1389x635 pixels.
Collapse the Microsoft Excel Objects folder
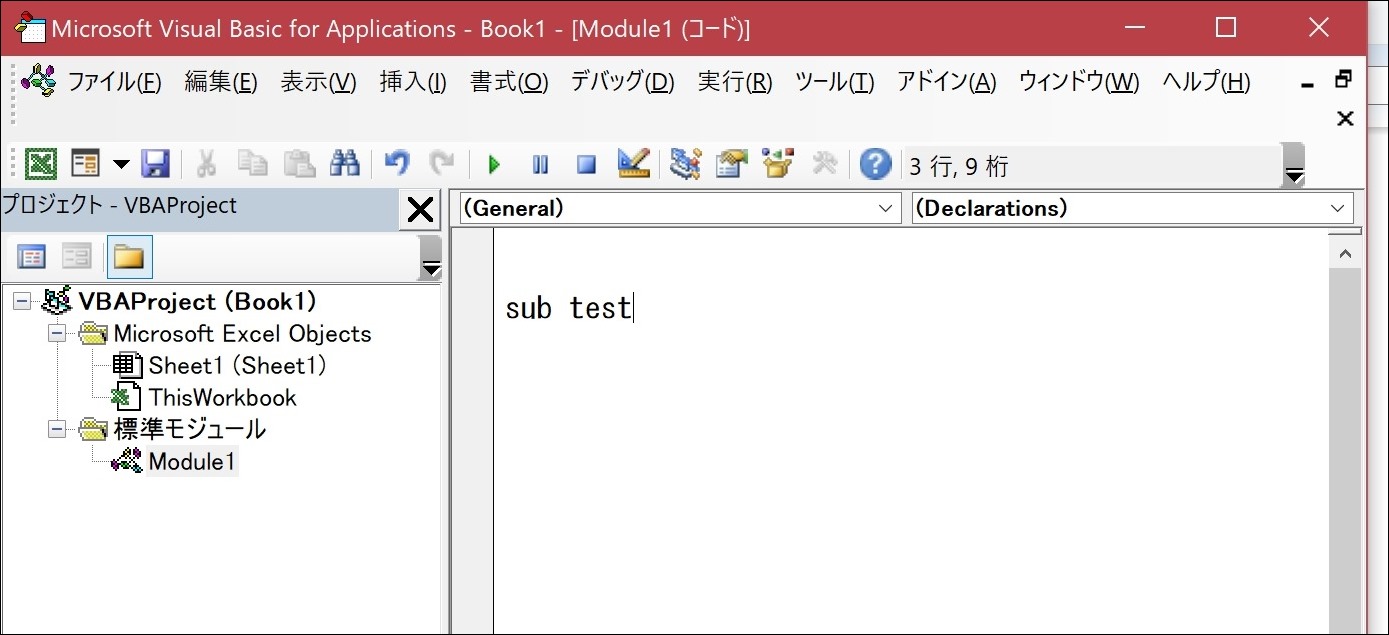[58, 334]
